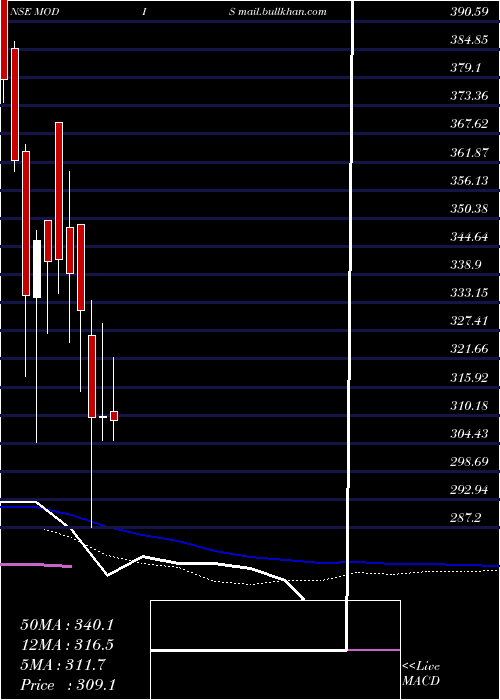Click the 373.36 price axis label
Viewport: 500px width, 700px height.
click(x=469, y=96)
